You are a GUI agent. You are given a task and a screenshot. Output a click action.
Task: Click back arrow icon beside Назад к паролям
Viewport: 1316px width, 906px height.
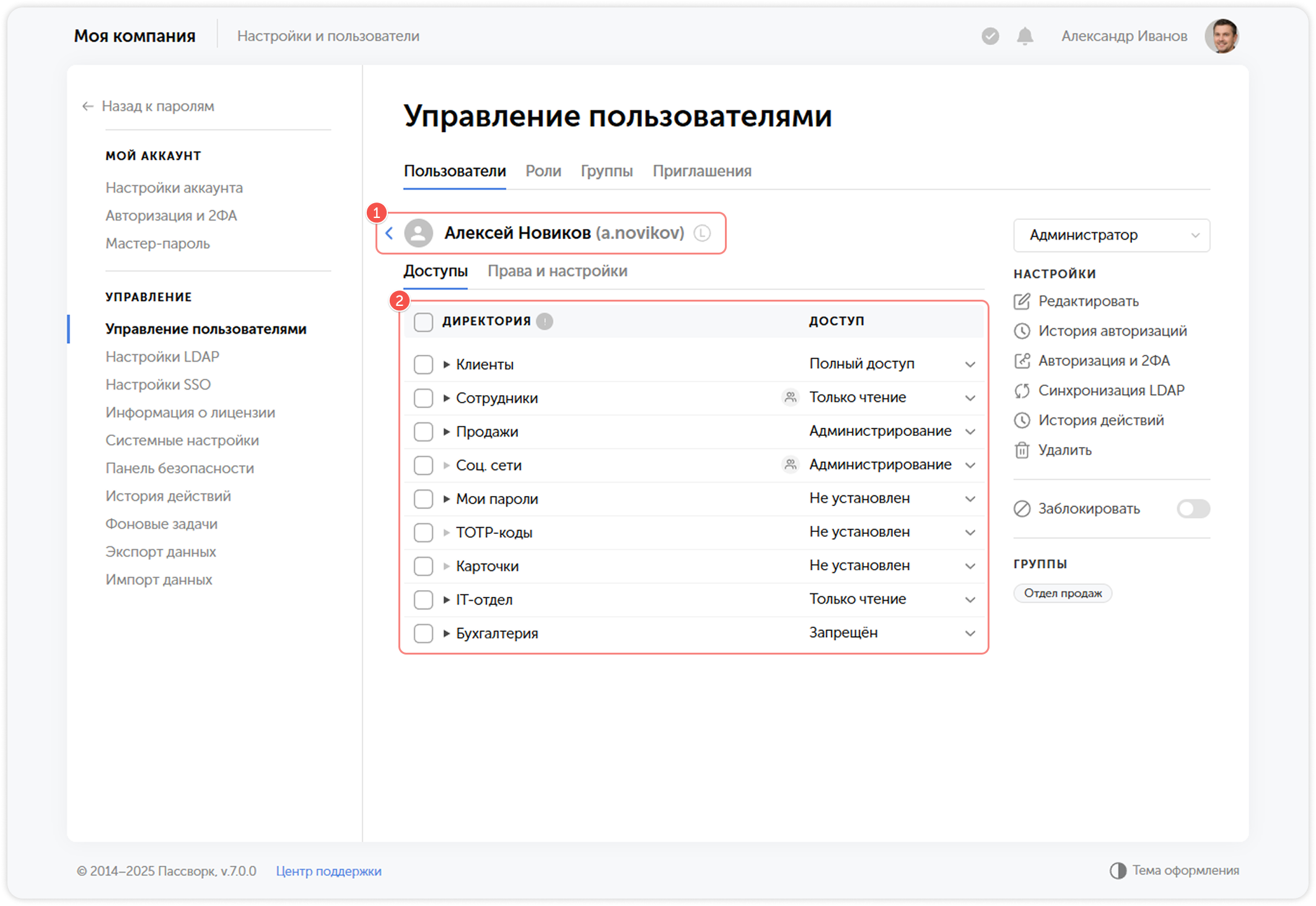[87, 107]
